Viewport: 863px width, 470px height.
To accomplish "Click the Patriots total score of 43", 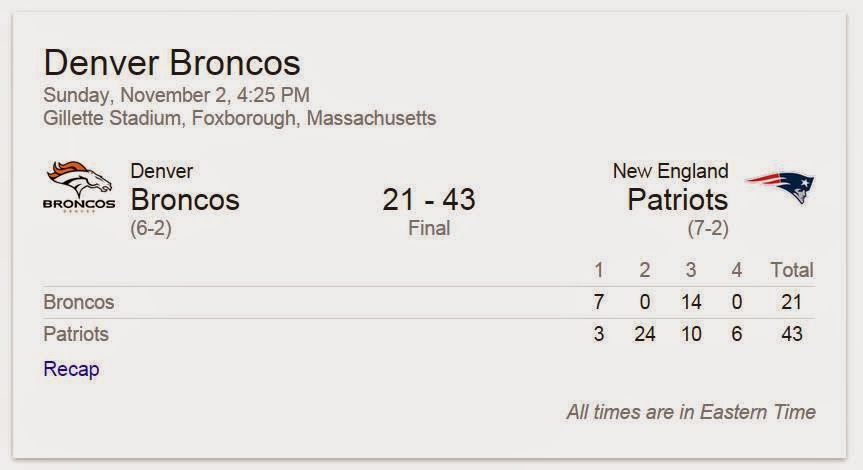I will point(792,334).
